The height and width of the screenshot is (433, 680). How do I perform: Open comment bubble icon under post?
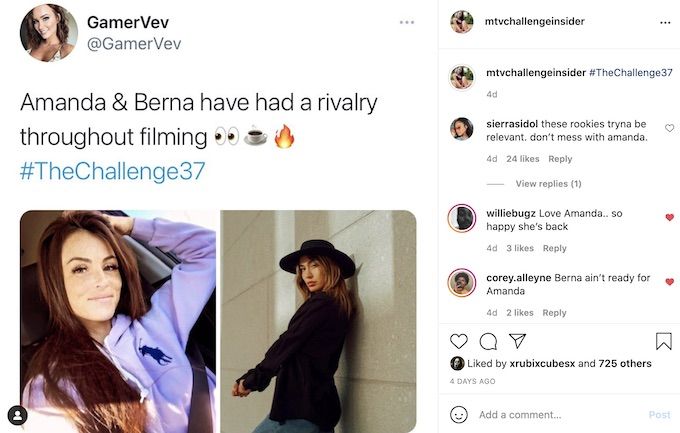click(x=488, y=341)
